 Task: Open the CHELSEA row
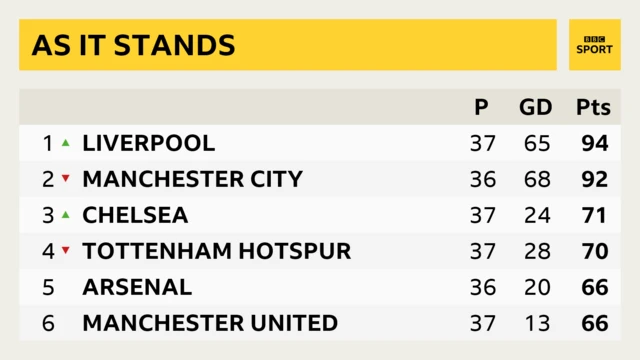click(320, 215)
